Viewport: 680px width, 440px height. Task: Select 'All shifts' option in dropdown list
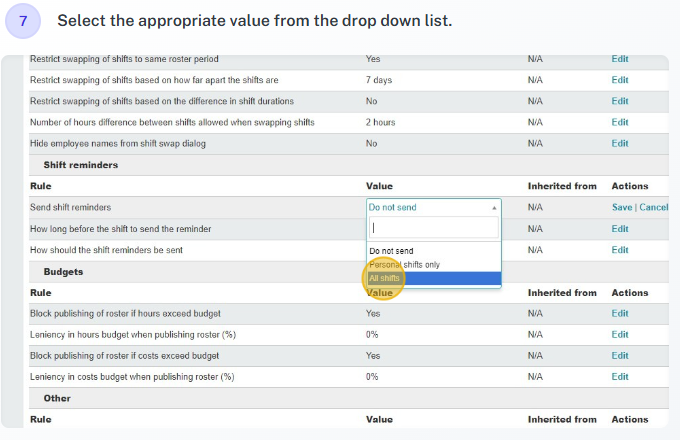click(x=434, y=278)
